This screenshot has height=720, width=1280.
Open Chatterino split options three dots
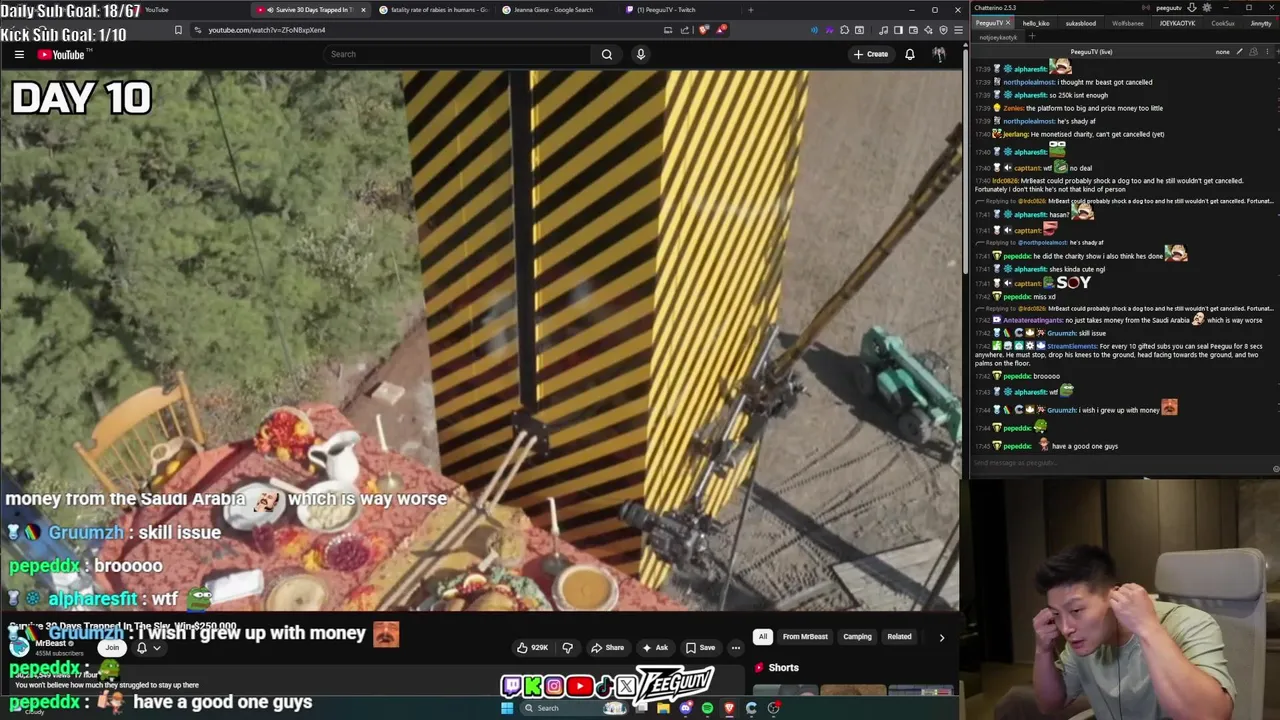(x=1267, y=52)
